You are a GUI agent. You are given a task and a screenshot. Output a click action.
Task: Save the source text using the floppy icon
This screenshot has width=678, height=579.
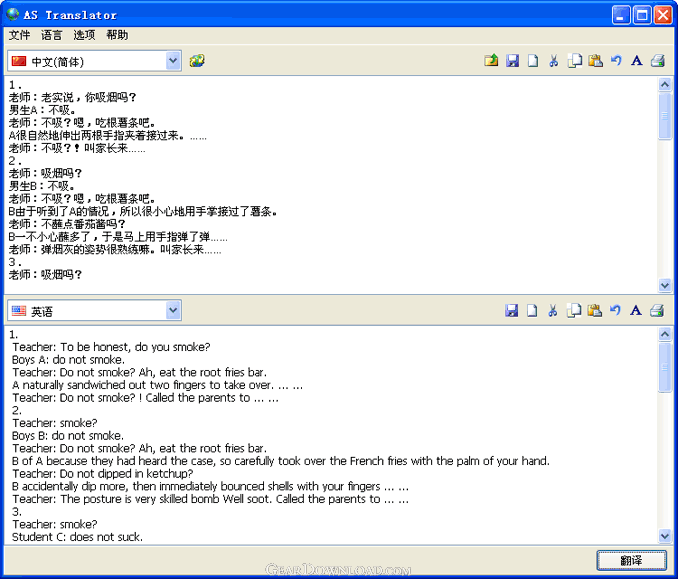point(512,61)
